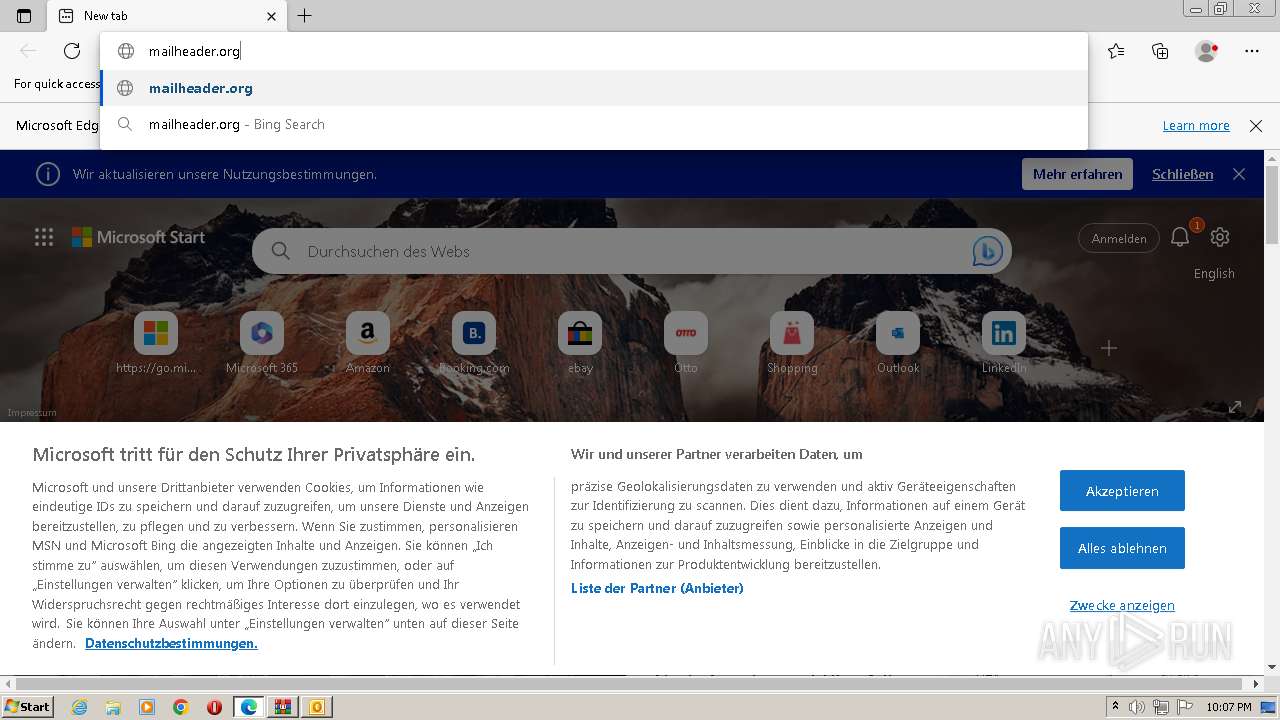Click the Alles ablehnen button
The width and height of the screenshot is (1280, 720).
click(x=1122, y=548)
